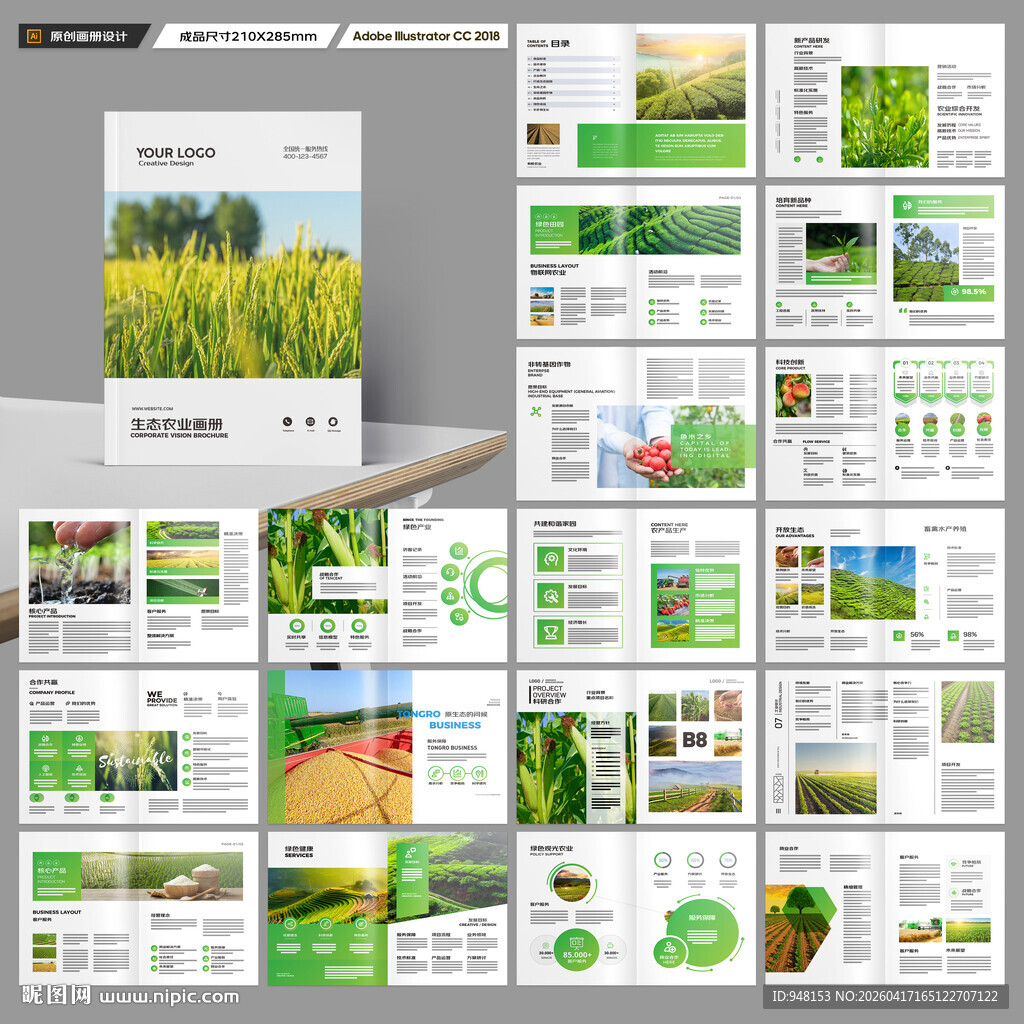Click the email icon on the brochure cover
This screenshot has width=1024, height=1024.
coord(310,422)
